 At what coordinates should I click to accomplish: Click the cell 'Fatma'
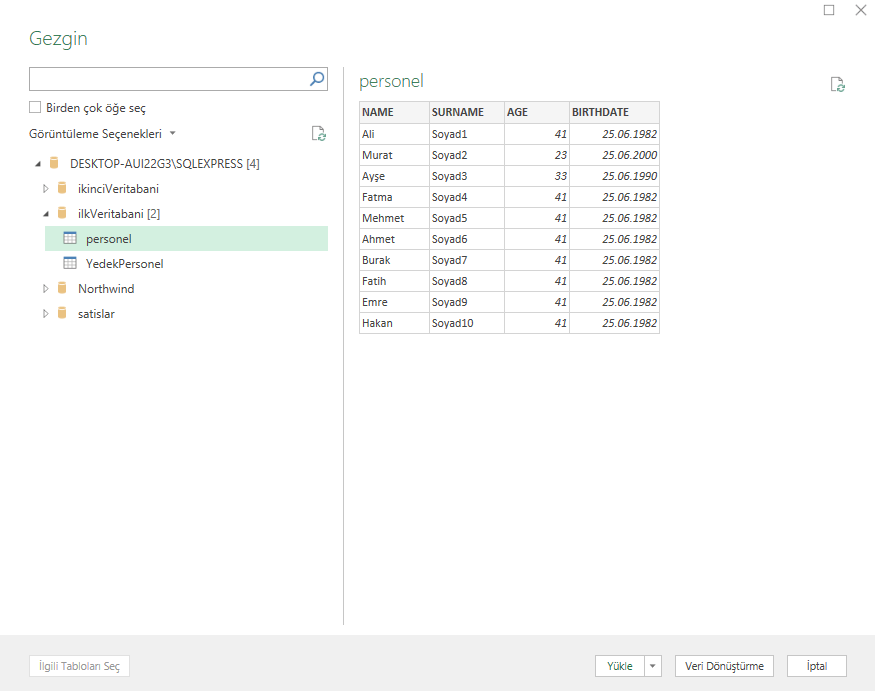click(x=395, y=197)
